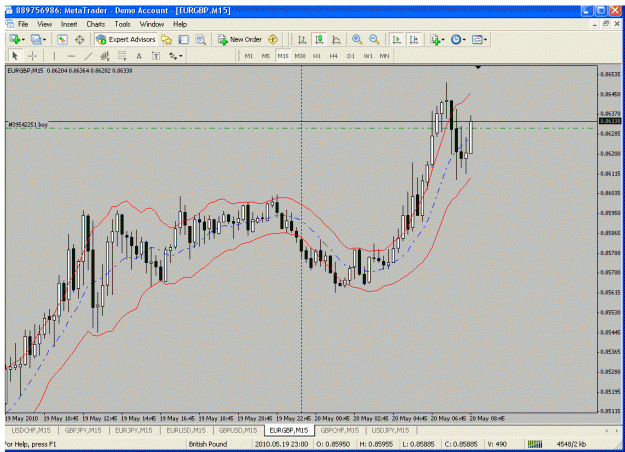Select the Text Label tool
The width and height of the screenshot is (625, 452).
click(x=156, y=56)
